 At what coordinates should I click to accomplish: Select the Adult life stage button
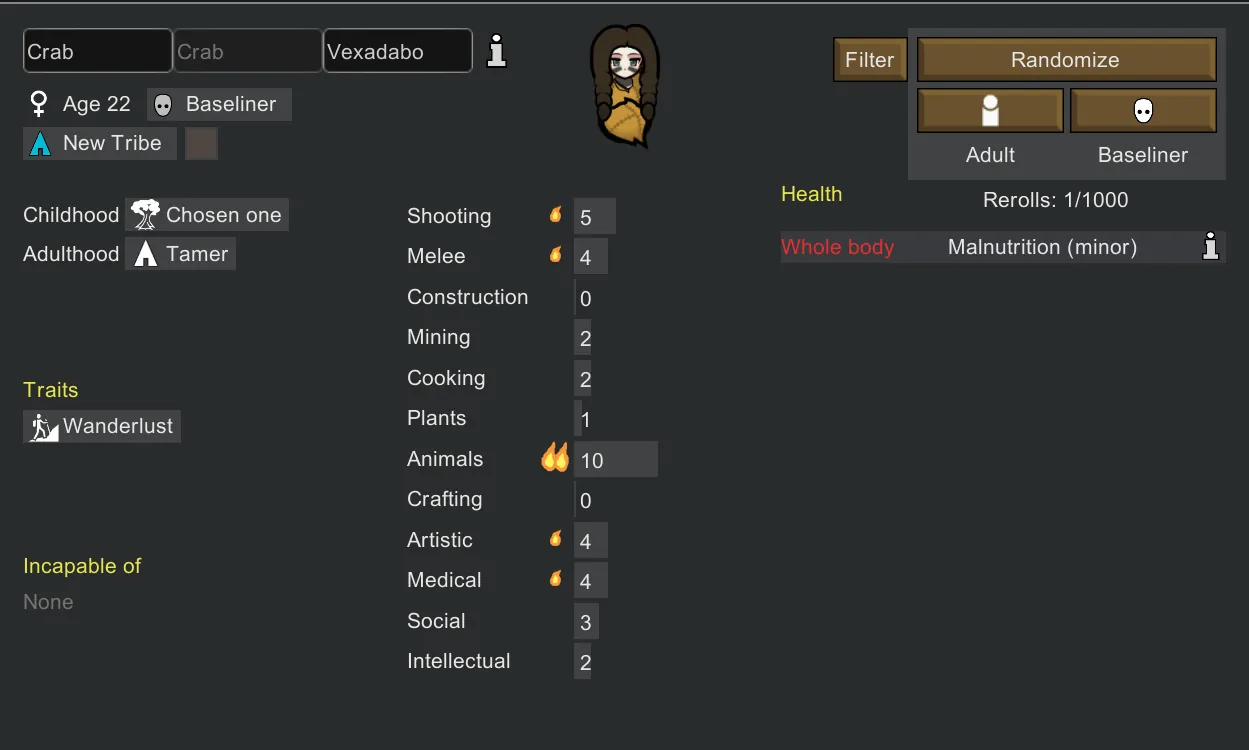point(990,110)
